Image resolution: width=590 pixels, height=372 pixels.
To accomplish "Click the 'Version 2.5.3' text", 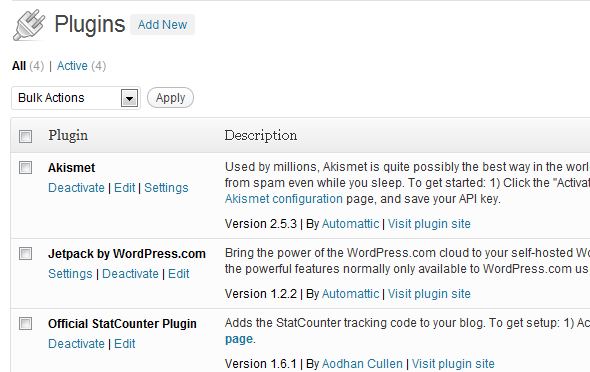I will click(261, 224).
